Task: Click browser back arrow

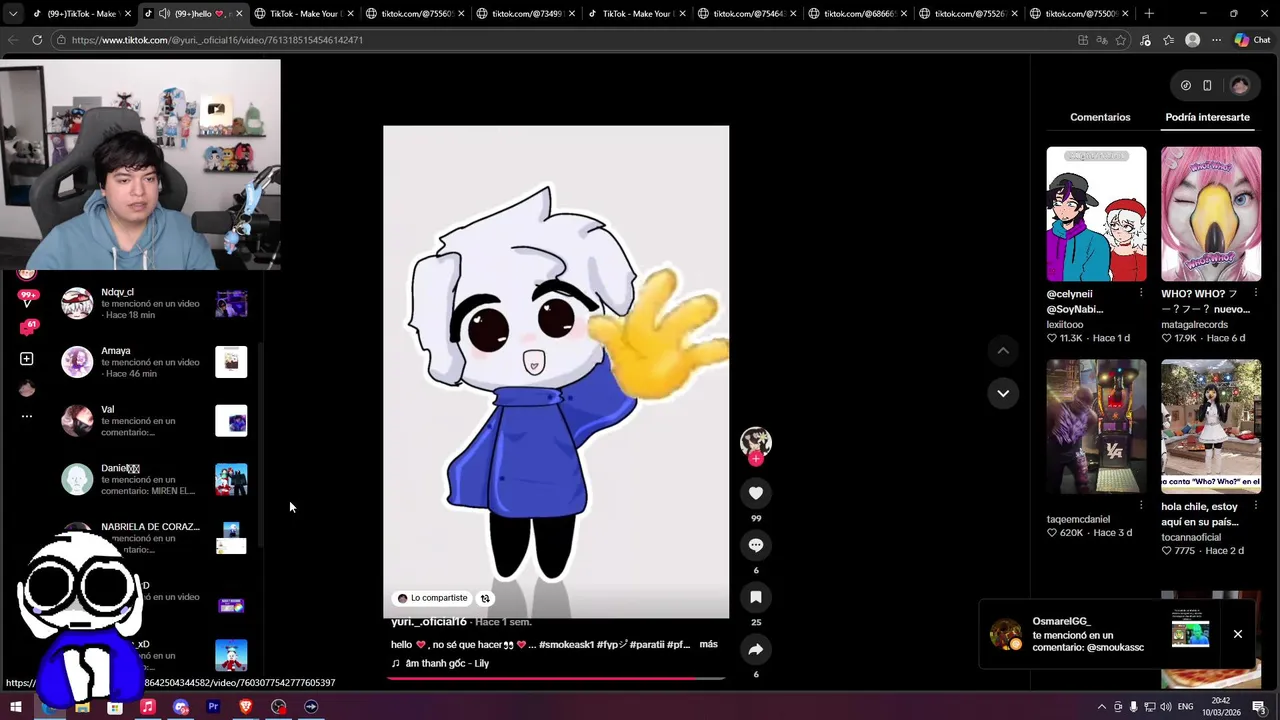Action: 13,40
